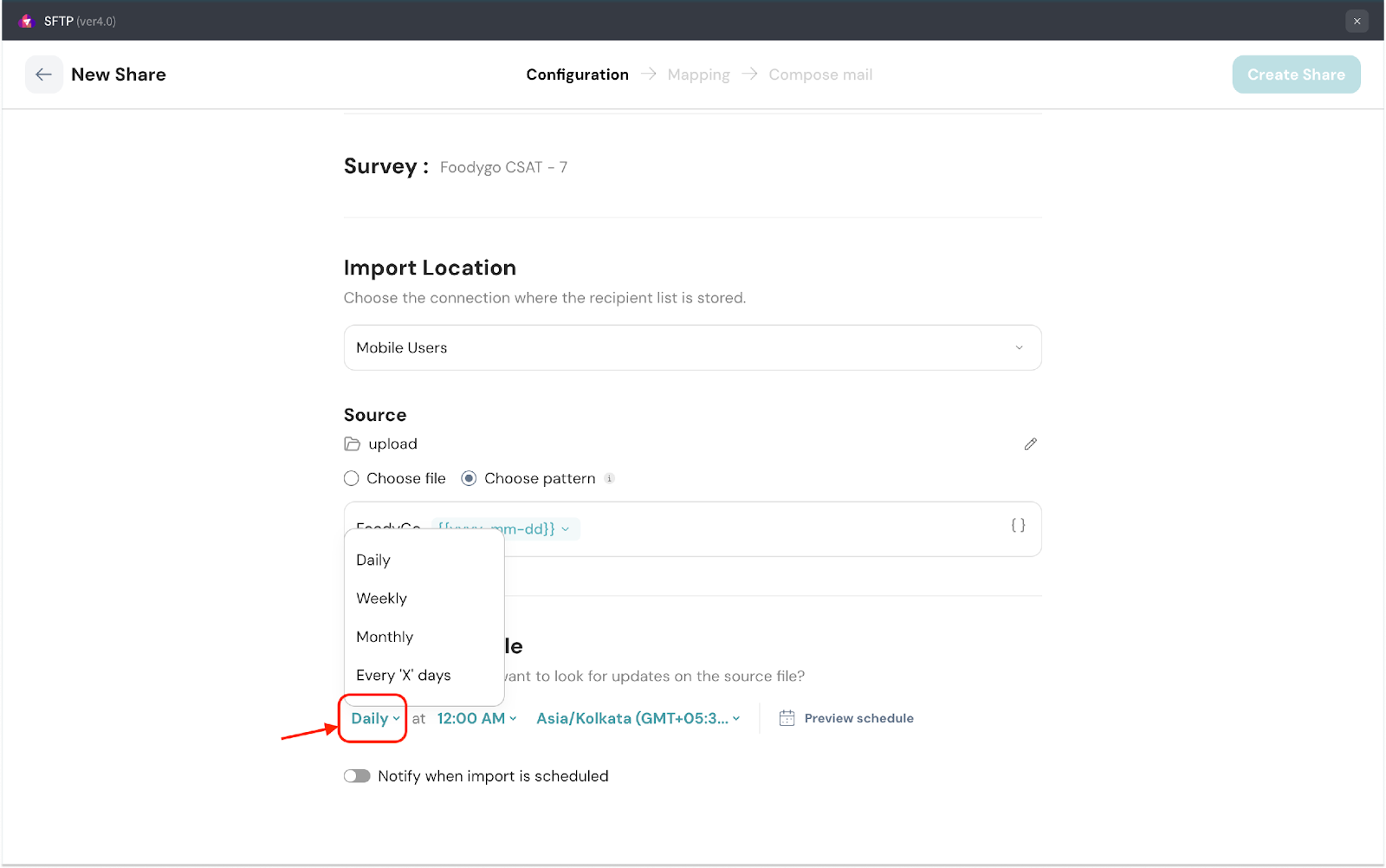Click the Preview schedule link
The width and height of the screenshot is (1386, 868).
click(858, 718)
